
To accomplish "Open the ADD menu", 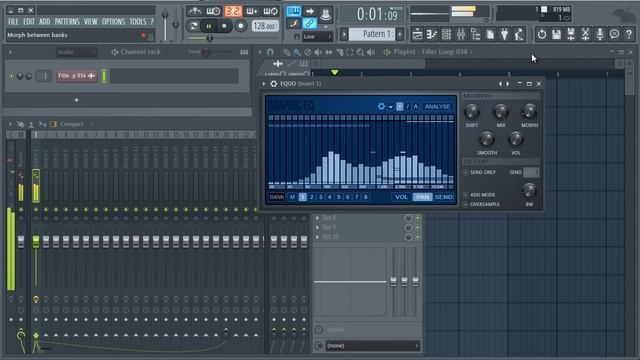I will pos(44,22).
